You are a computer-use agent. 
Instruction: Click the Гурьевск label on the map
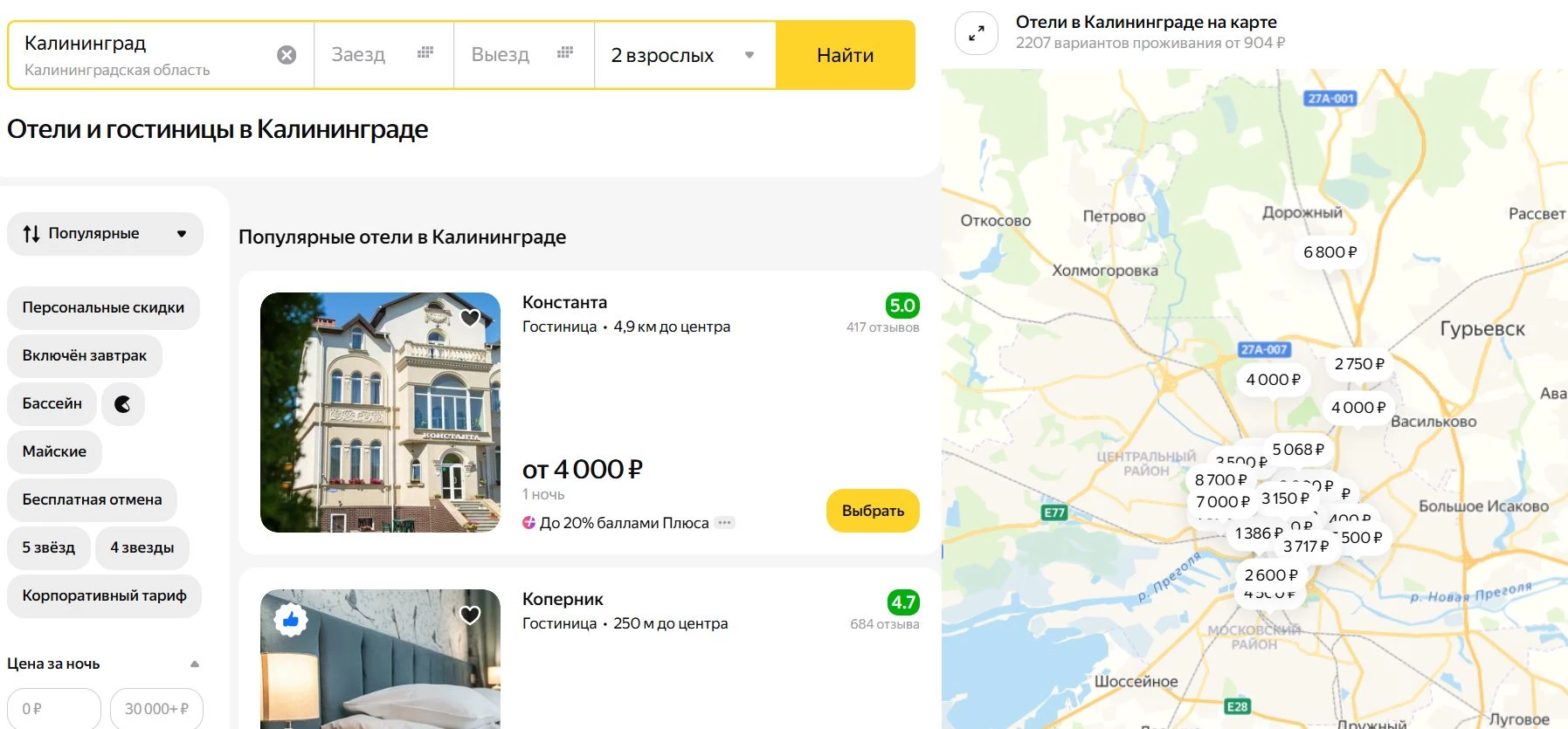[1482, 329]
